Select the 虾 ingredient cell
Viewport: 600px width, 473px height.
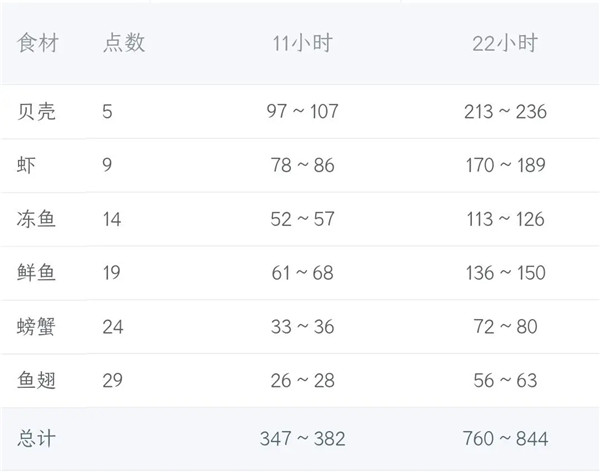(x=28, y=165)
